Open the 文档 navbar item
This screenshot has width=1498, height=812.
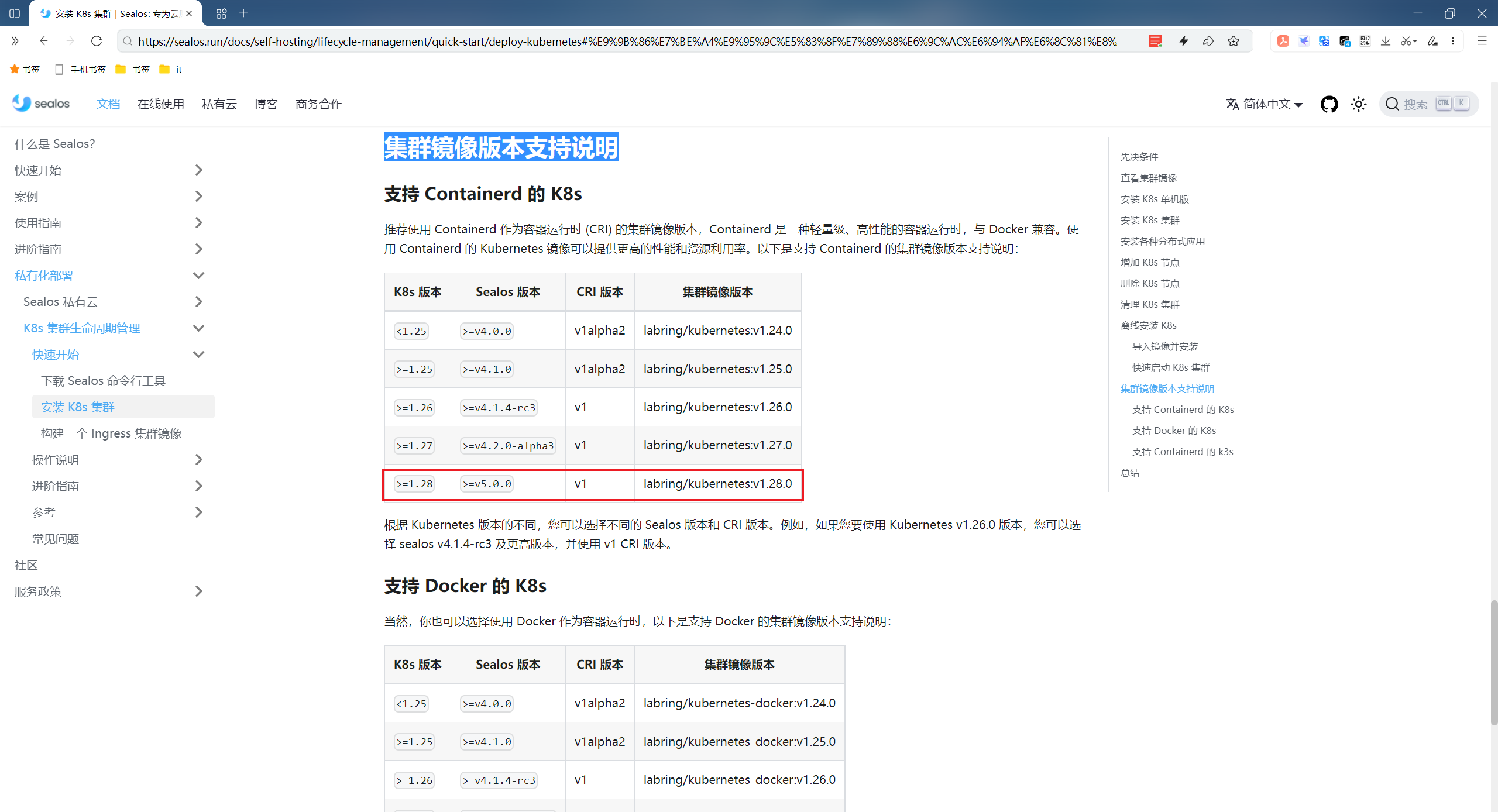(x=108, y=104)
